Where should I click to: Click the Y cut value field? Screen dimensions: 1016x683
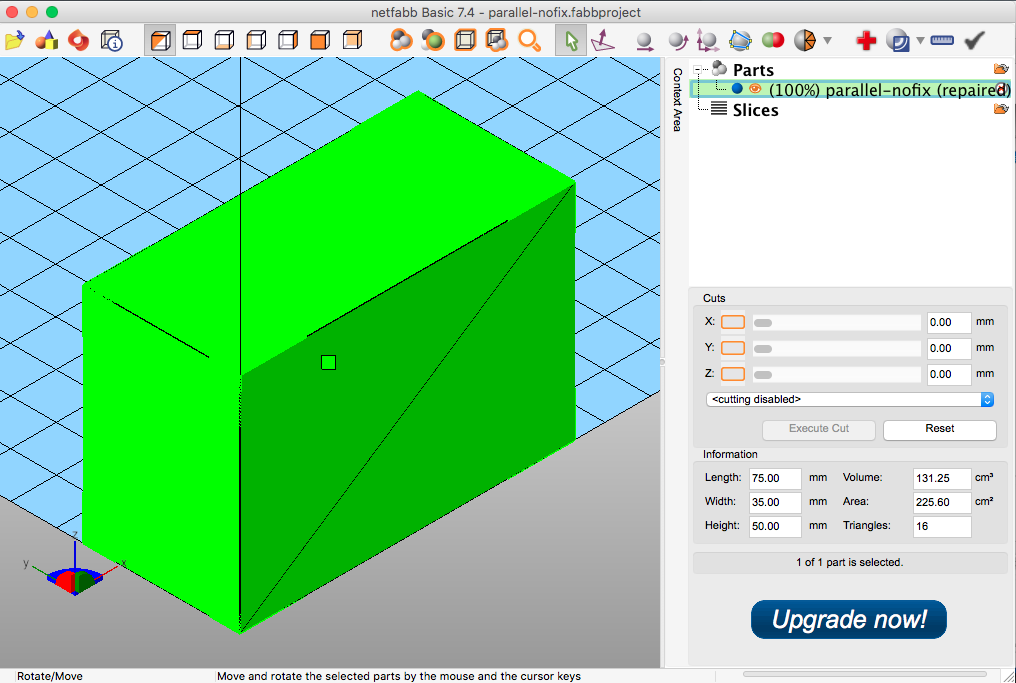949,348
